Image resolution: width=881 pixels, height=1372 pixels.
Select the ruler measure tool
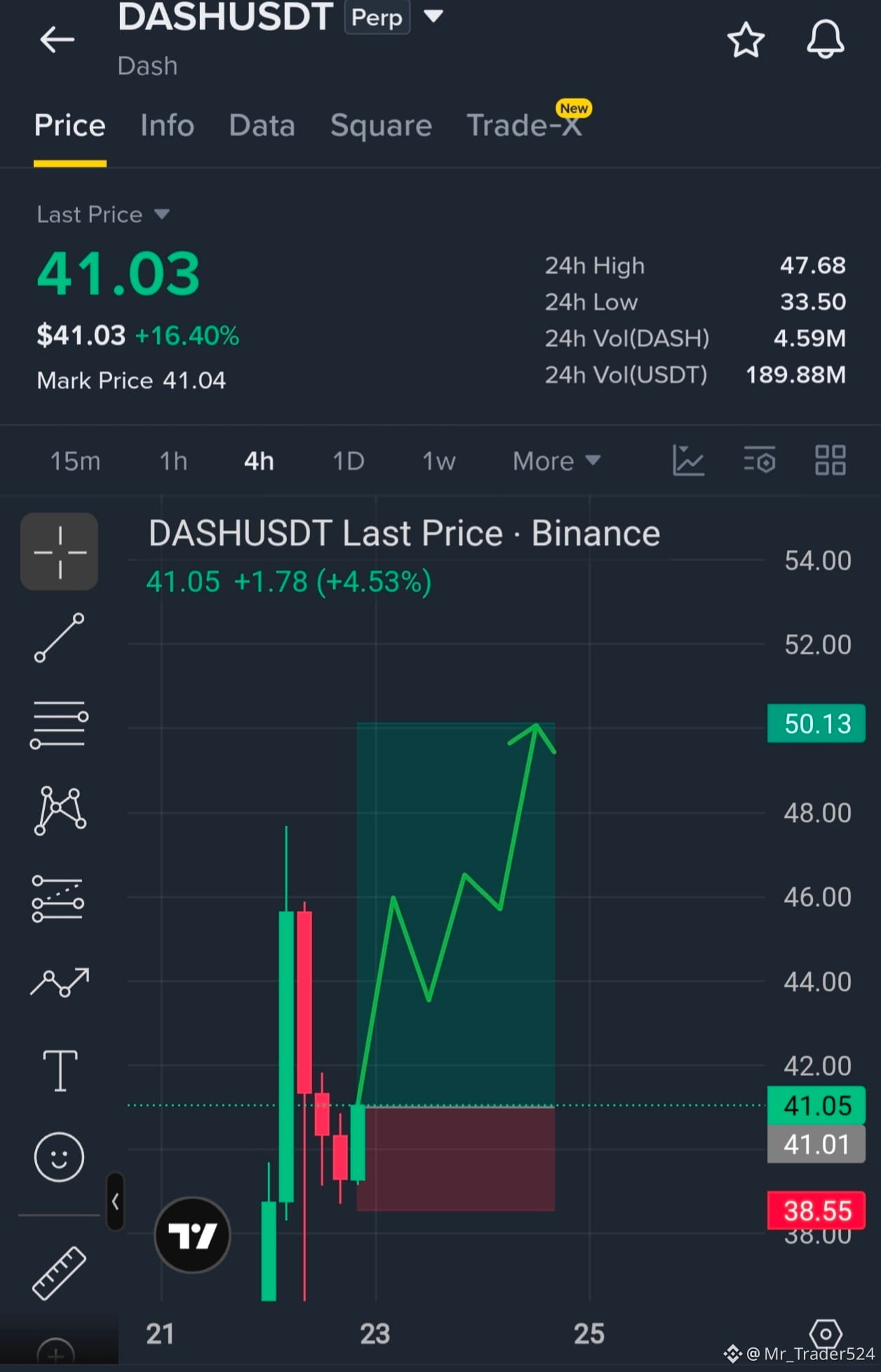pyautogui.click(x=60, y=1273)
